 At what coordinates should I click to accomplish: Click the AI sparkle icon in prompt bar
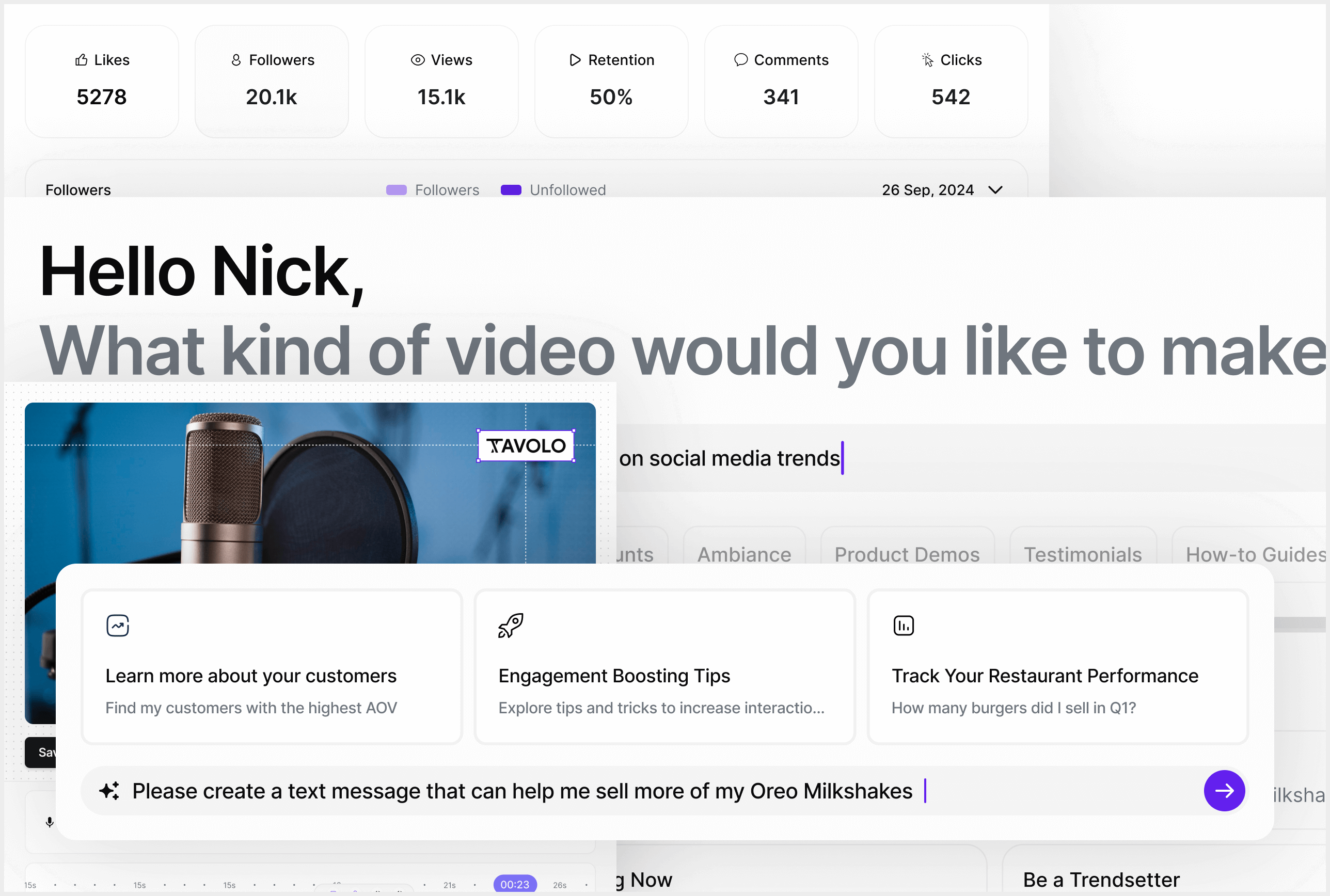point(109,791)
